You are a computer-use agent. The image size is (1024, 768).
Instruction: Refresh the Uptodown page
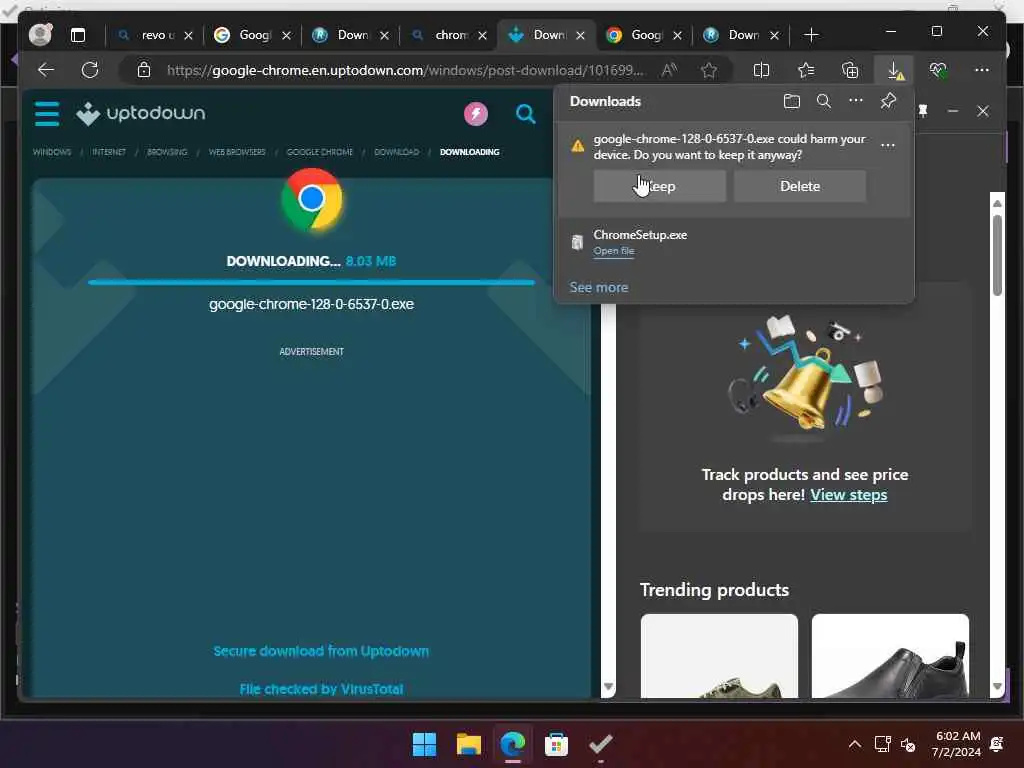pyautogui.click(x=89, y=70)
